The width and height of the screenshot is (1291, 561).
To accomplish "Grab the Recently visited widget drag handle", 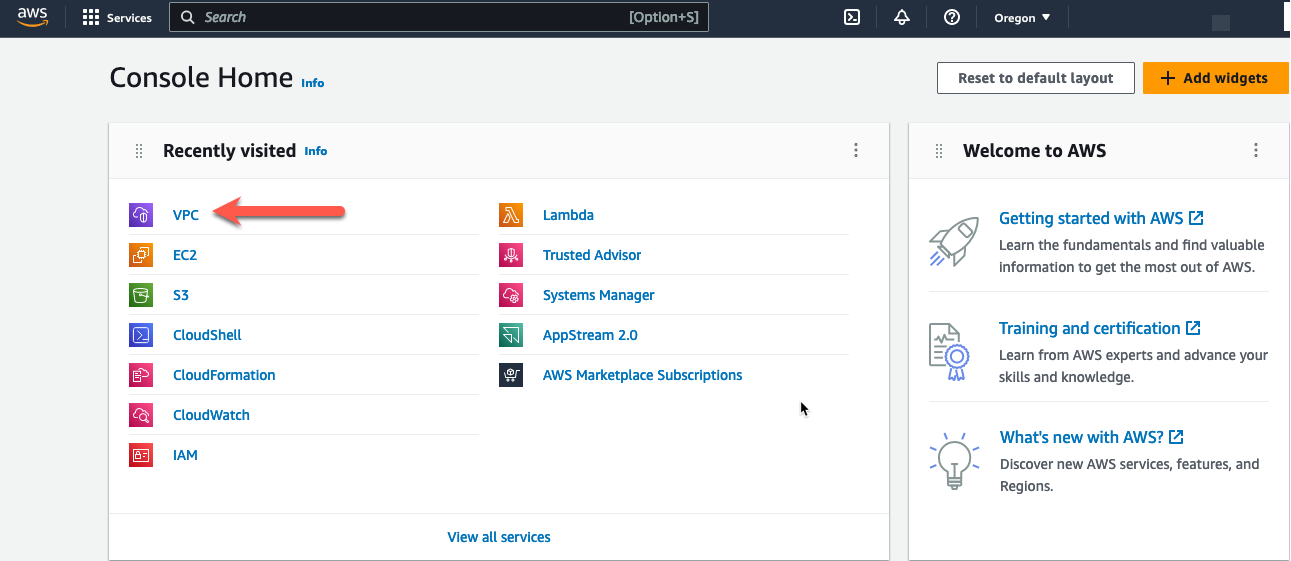I will tap(139, 151).
